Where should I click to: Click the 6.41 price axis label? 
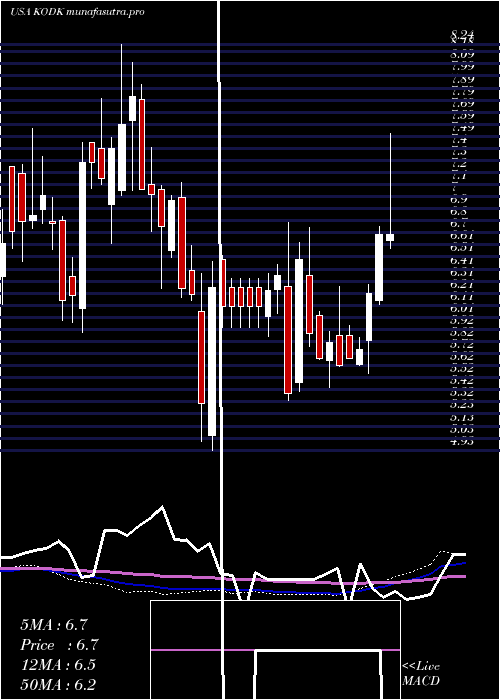tap(462, 260)
